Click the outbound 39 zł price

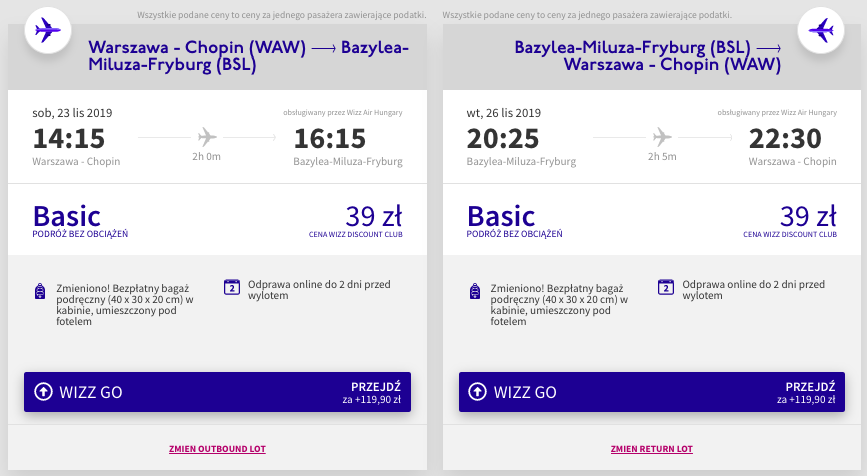pyautogui.click(x=374, y=216)
